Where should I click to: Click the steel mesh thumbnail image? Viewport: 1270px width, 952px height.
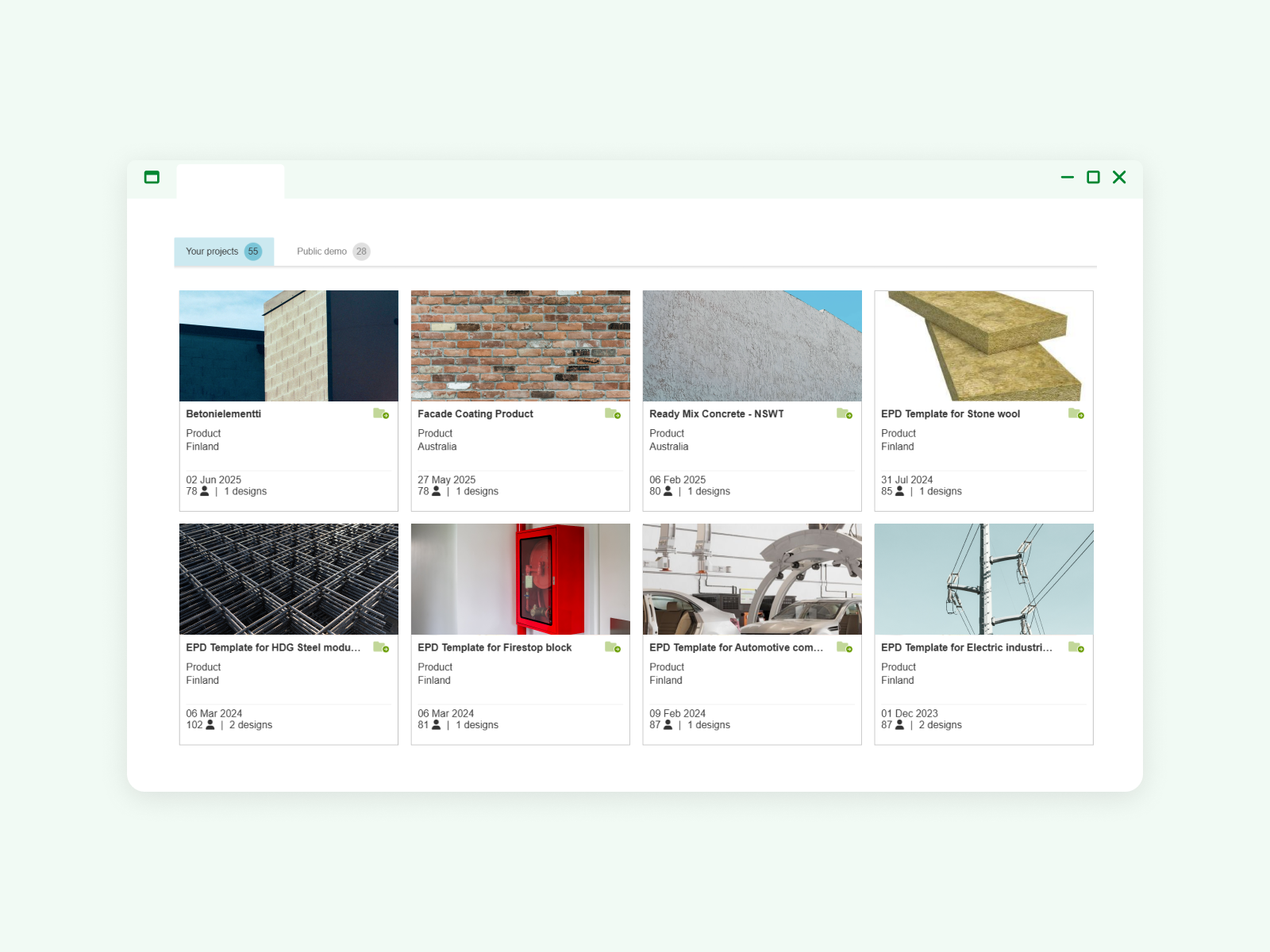pos(289,579)
